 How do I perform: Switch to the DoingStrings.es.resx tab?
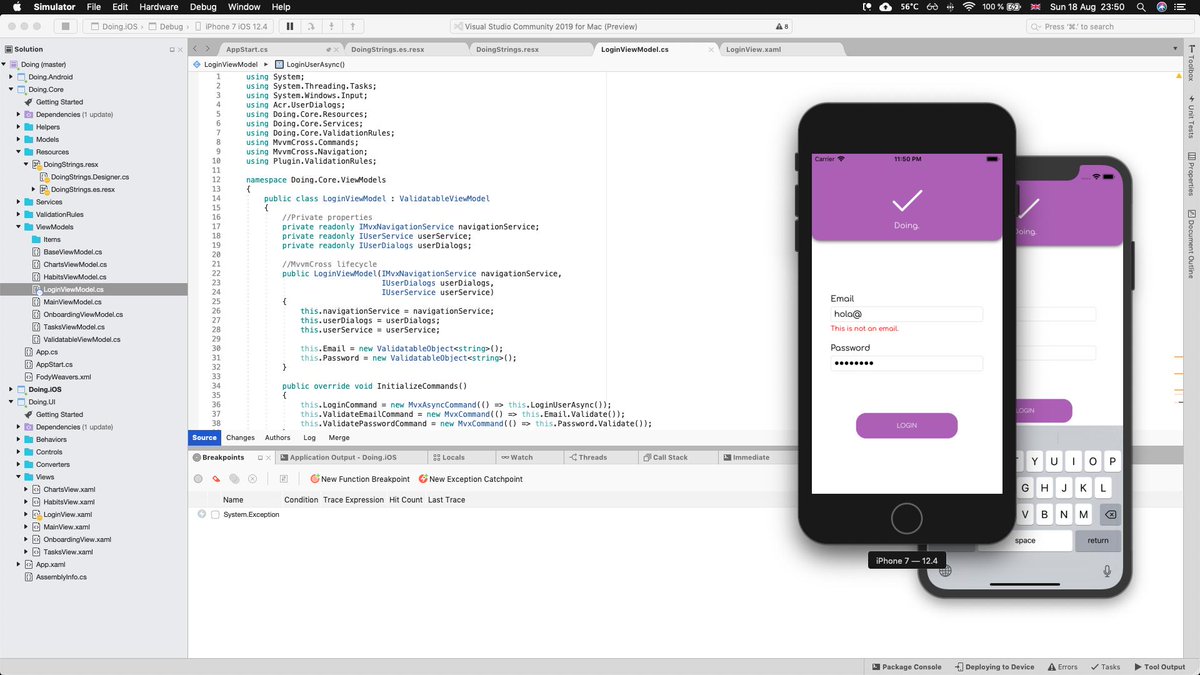click(x=388, y=48)
